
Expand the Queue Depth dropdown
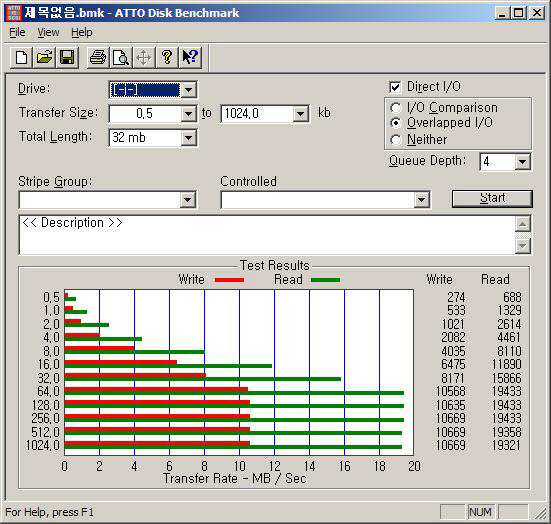523,162
